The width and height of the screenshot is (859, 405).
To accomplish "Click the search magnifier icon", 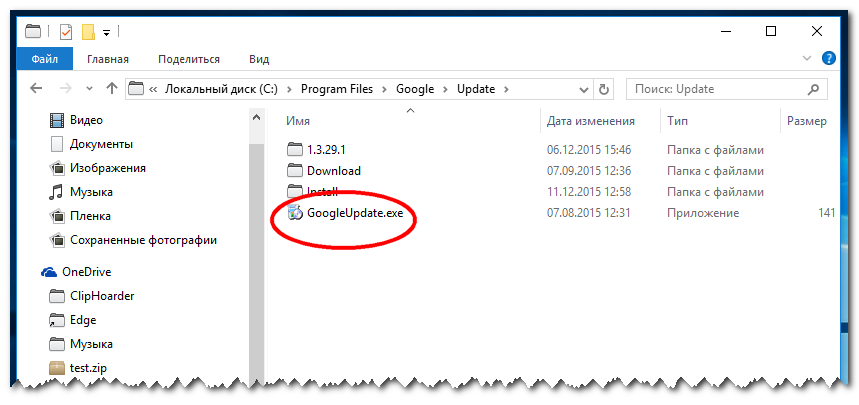I will (813, 89).
